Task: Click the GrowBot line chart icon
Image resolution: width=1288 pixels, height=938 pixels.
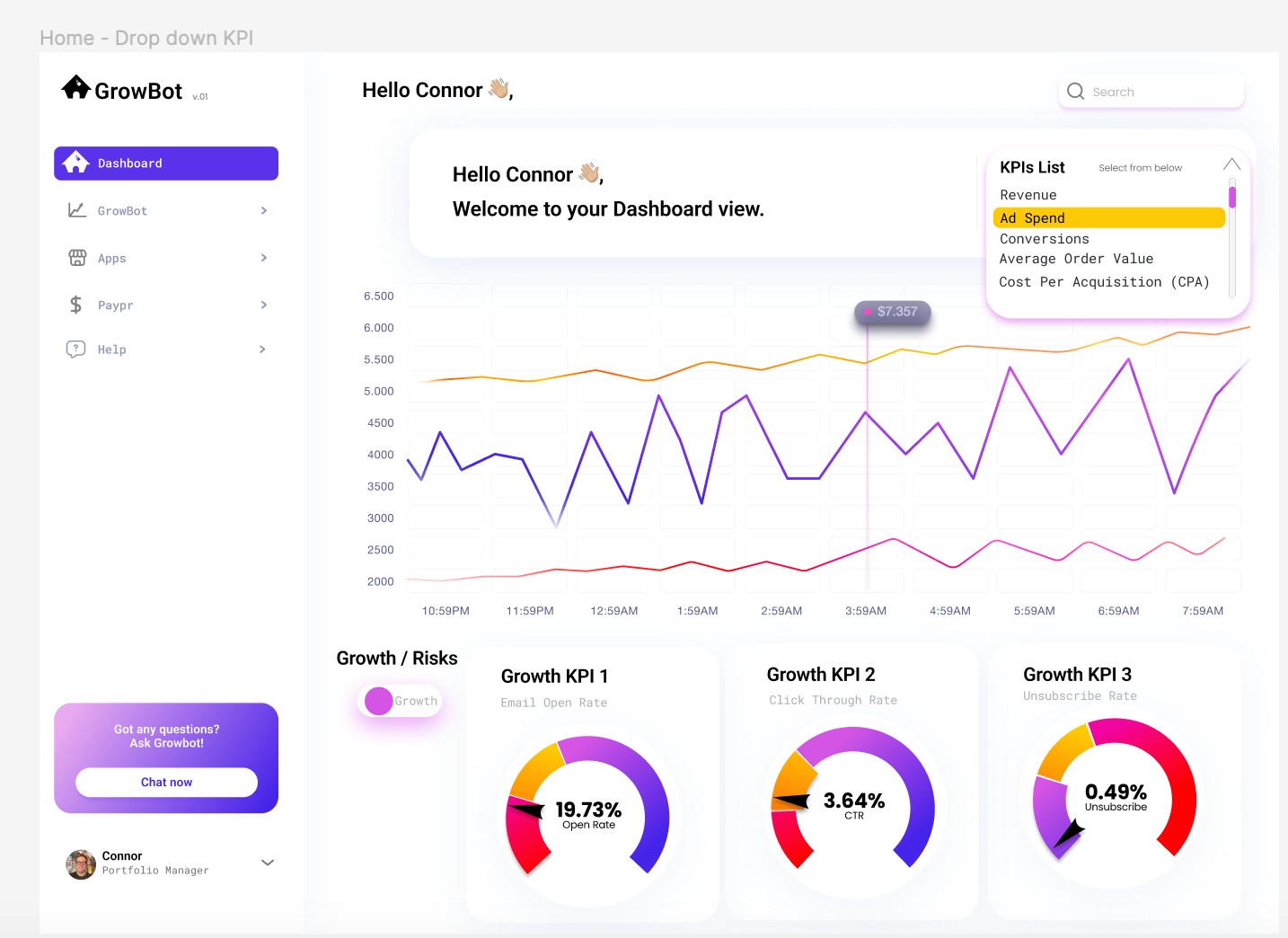Action: pos(77,210)
